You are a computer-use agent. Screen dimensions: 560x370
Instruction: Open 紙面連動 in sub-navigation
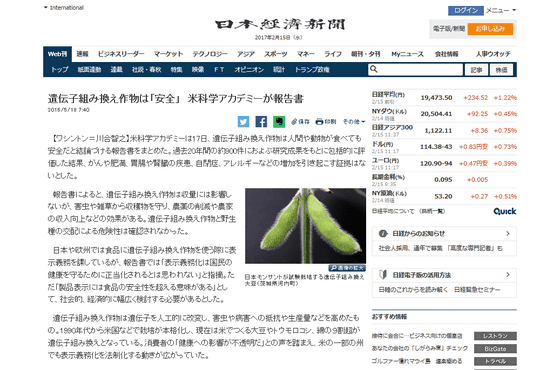point(89,70)
